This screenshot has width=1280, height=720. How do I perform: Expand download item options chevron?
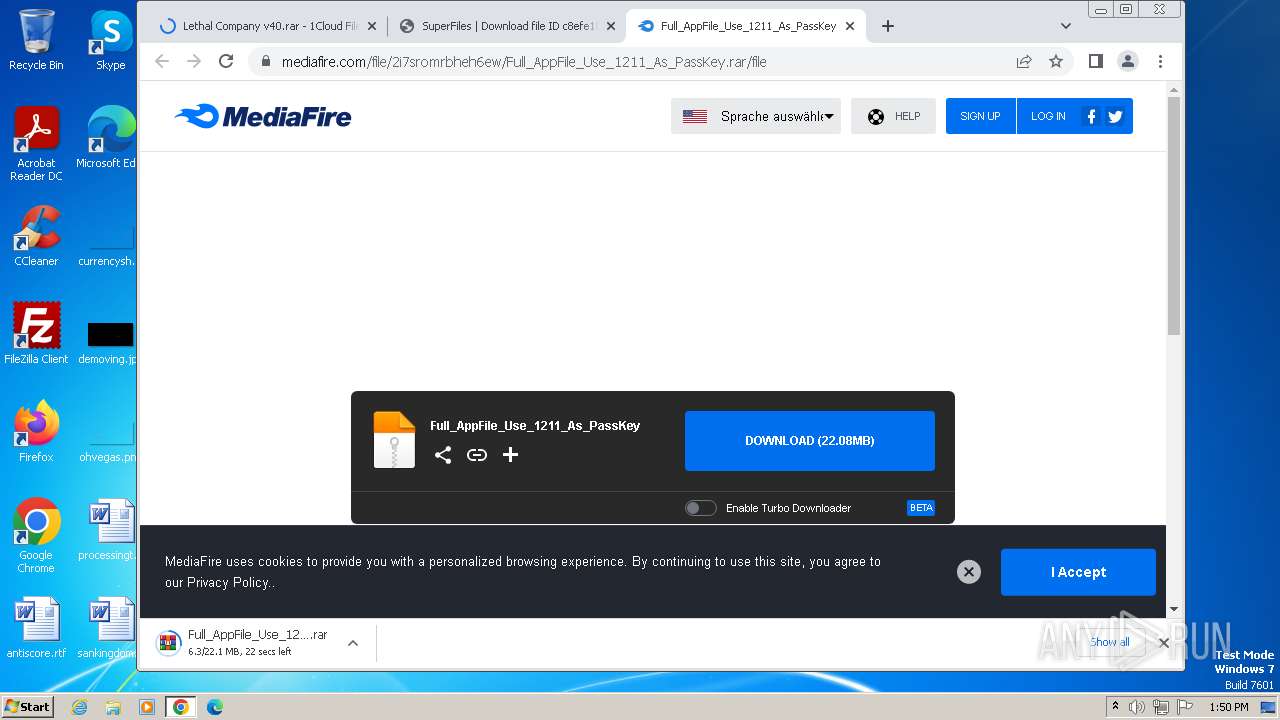click(353, 643)
